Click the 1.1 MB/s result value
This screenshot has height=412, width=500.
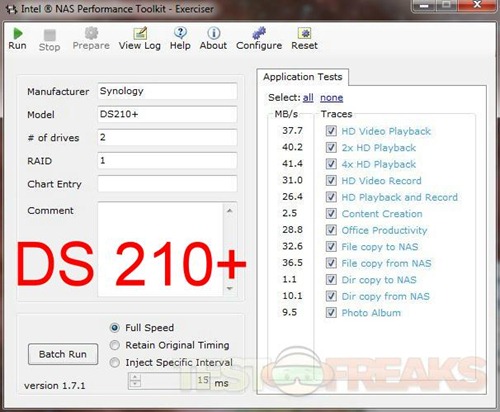click(x=289, y=279)
